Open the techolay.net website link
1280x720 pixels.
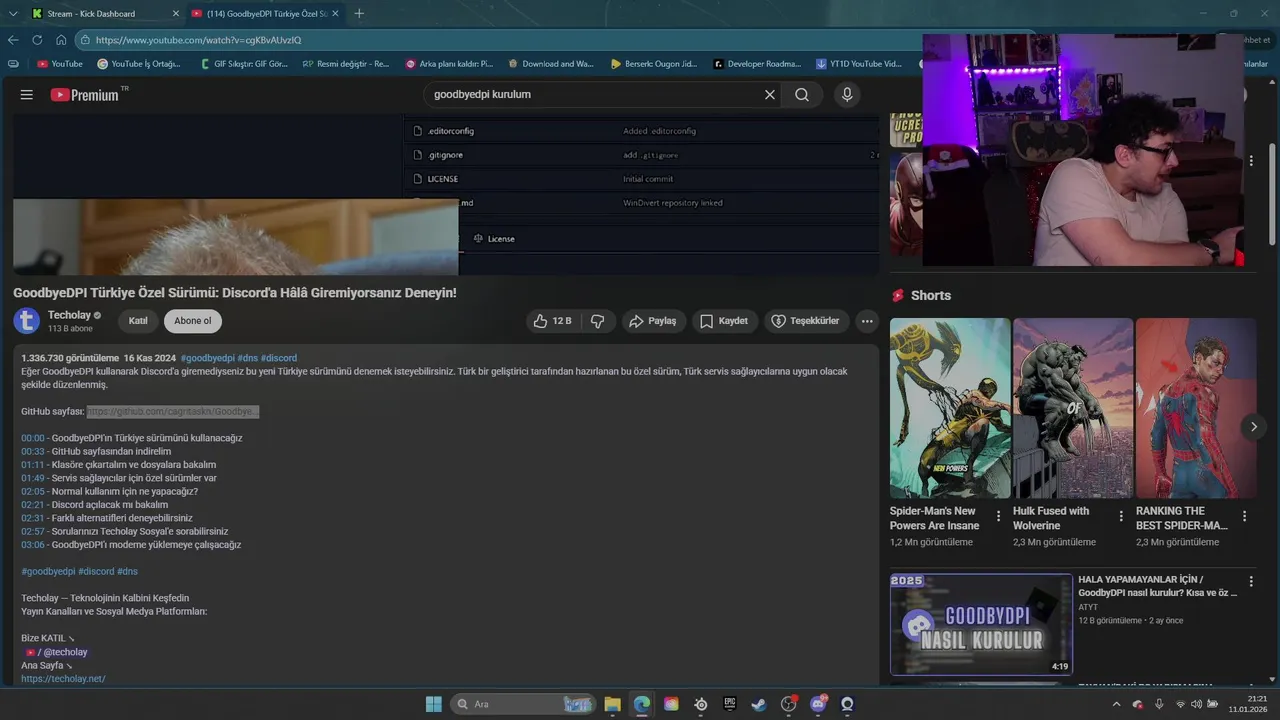pos(63,679)
